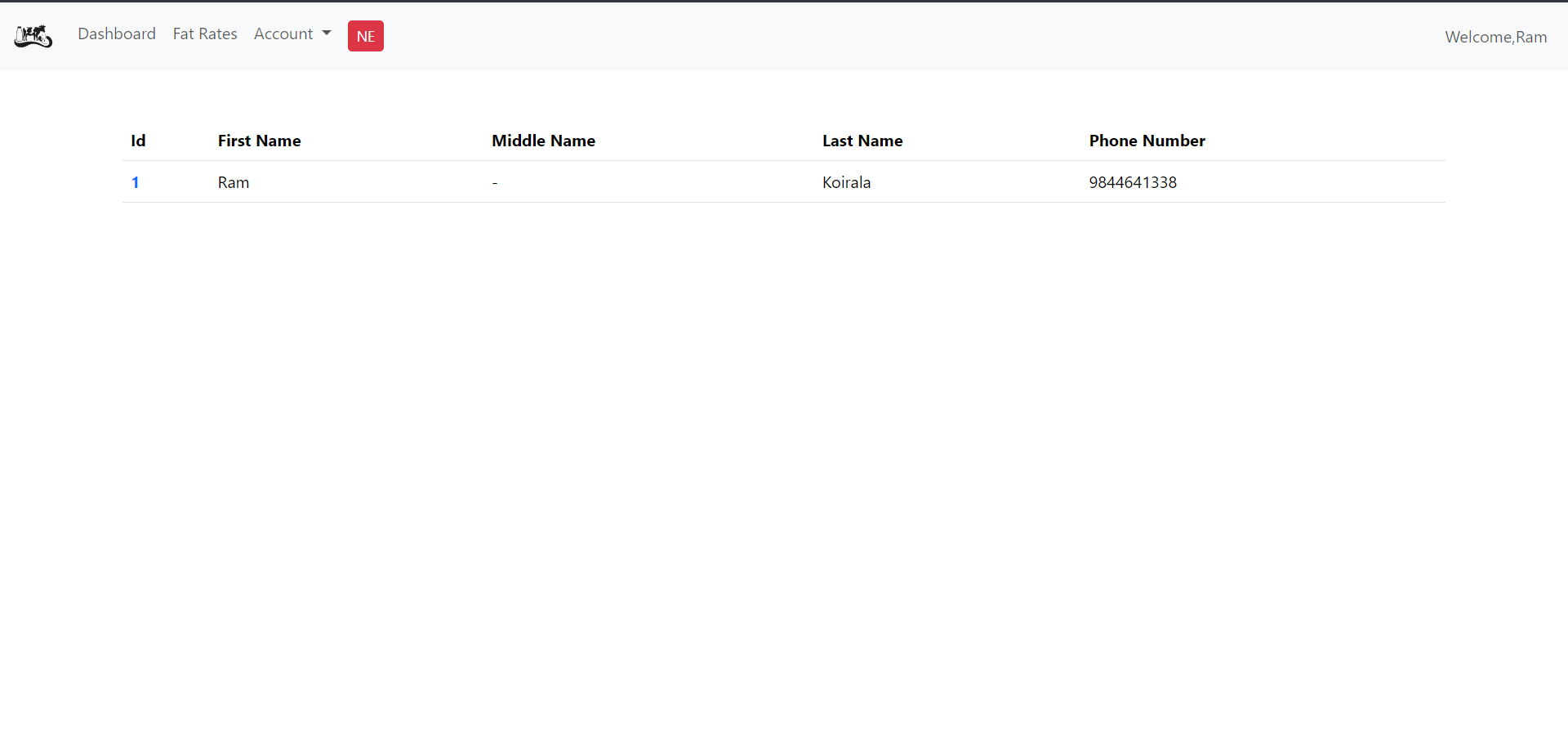Select the Id column header
Screen dimensions: 1568x733
coord(138,141)
